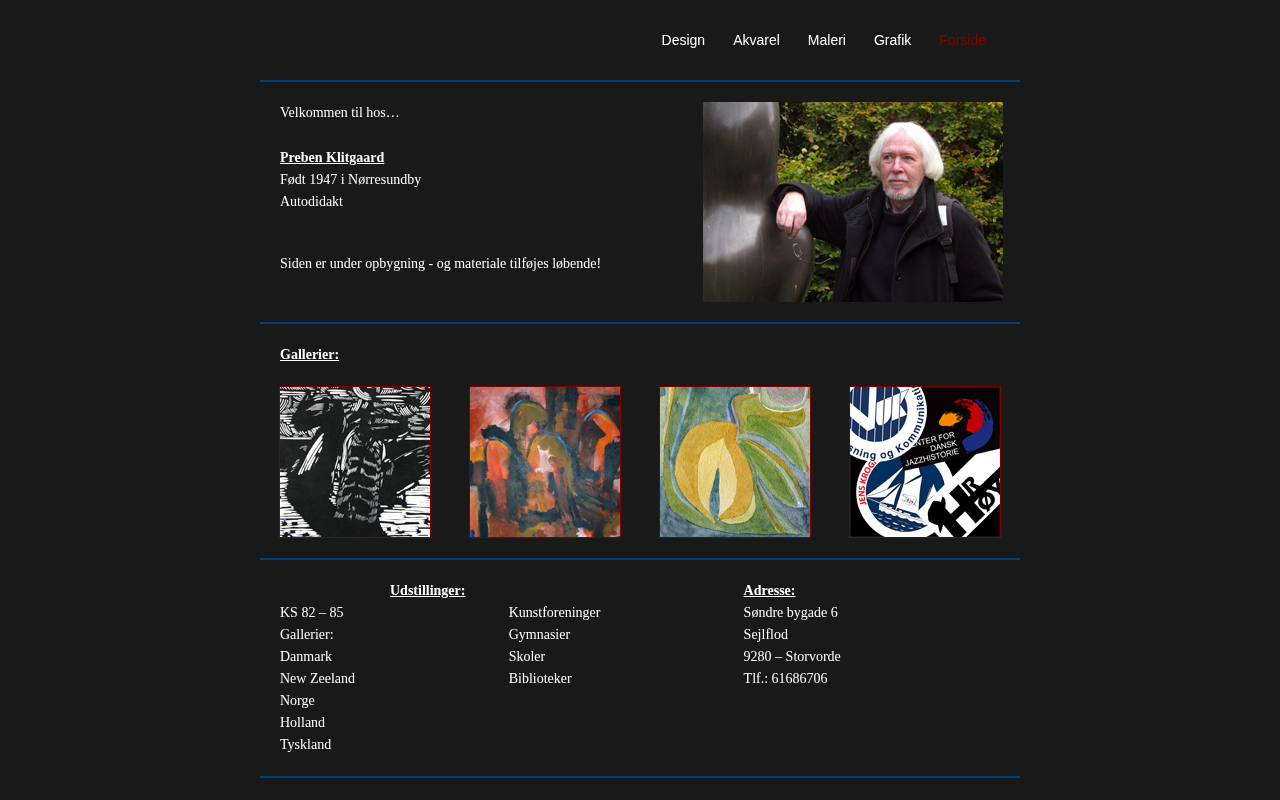Open the yellow-green watercolor leaf thumbnail

click(x=735, y=462)
